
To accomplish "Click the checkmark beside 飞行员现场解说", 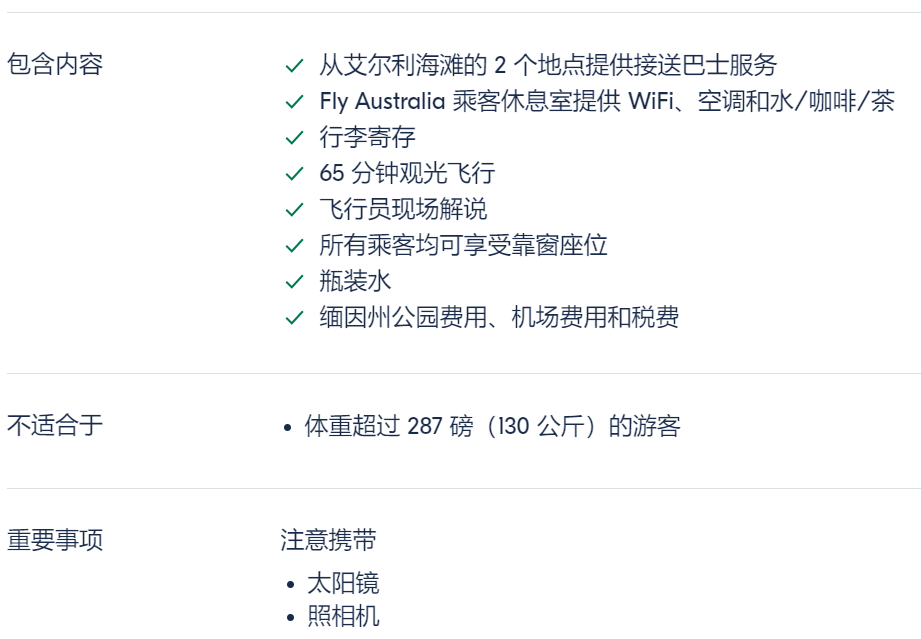I will (x=294, y=210).
